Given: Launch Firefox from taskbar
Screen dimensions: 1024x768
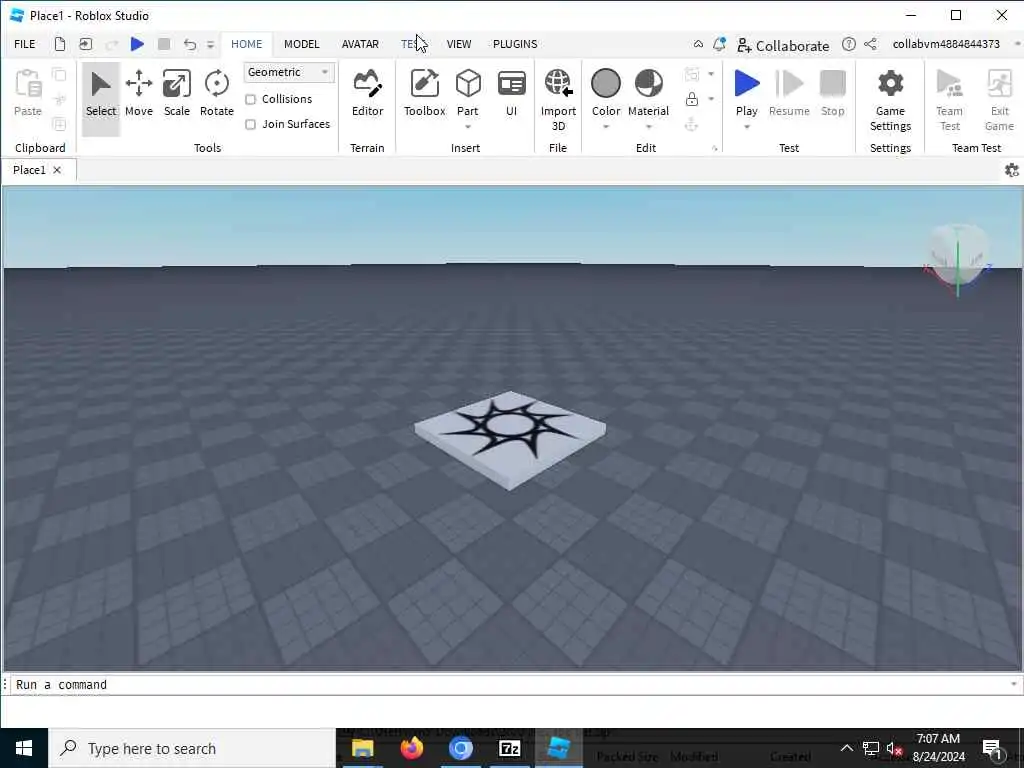Looking at the screenshot, I should point(411,748).
